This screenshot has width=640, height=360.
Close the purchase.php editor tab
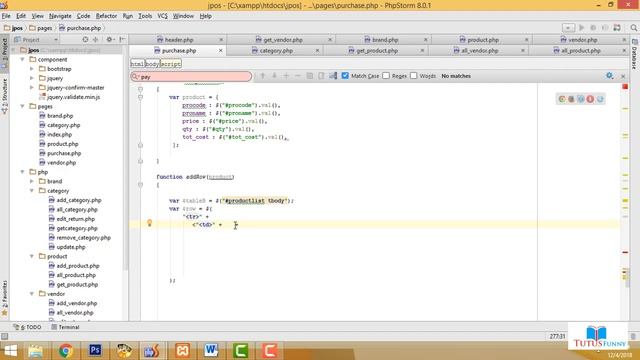(220, 51)
